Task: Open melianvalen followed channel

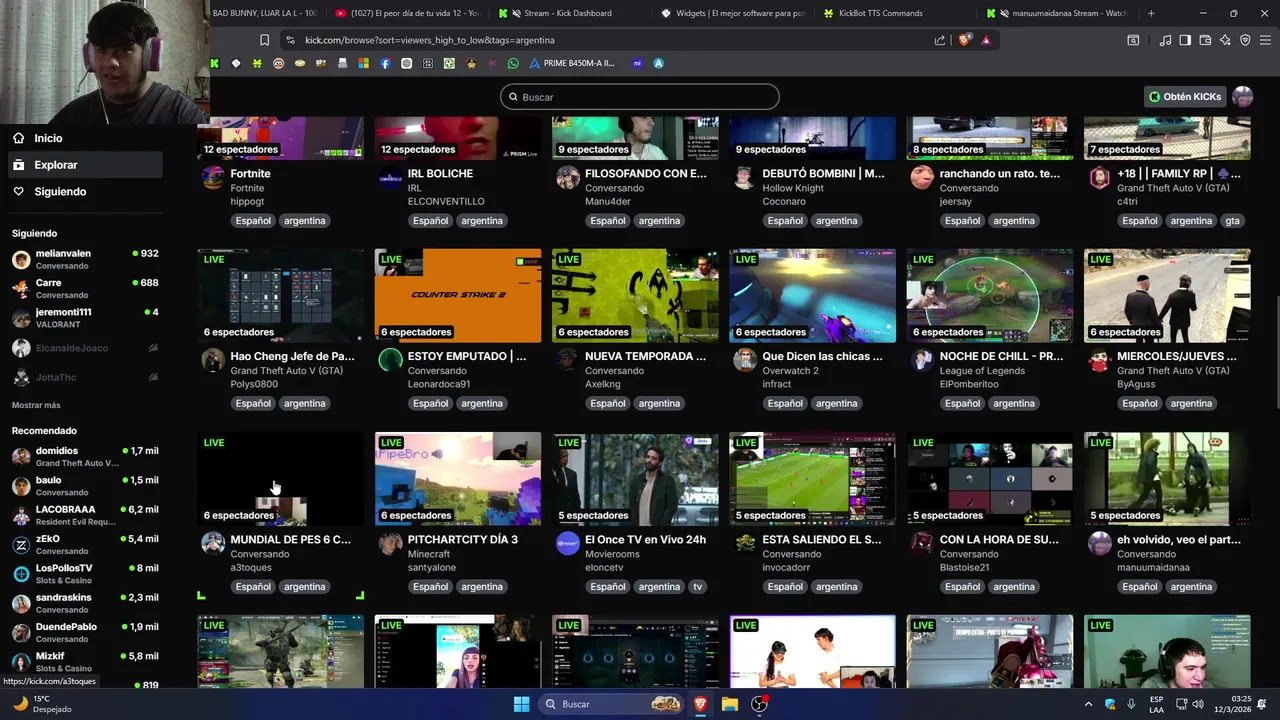Action: (x=85, y=259)
